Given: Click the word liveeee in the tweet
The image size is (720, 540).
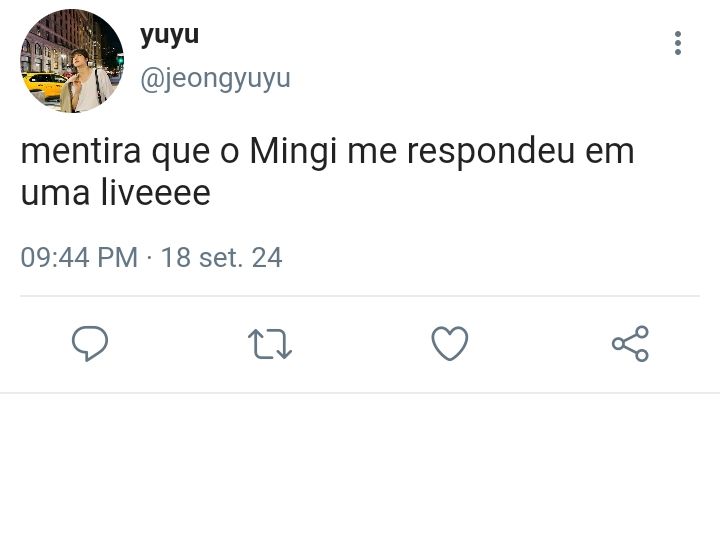Looking at the screenshot, I should point(155,192).
